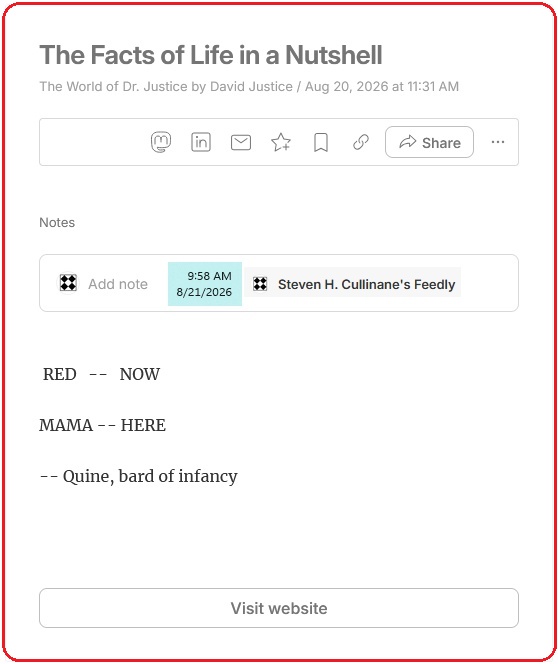
Task: Click the checkered icon beside Steven H. Cullinane
Action: click(260, 284)
